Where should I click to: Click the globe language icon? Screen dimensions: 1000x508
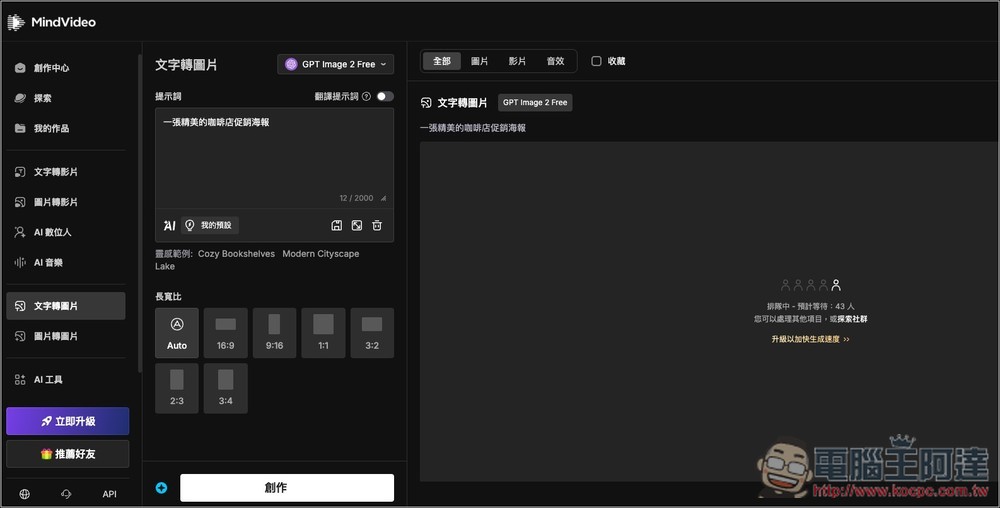[24, 494]
